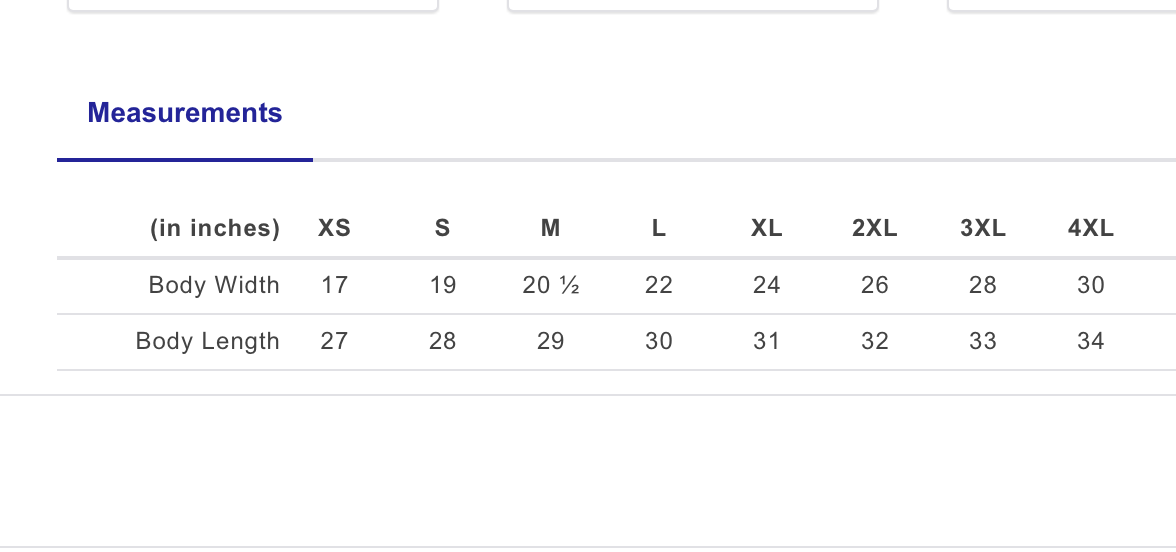Viewport: 1176px width, 552px height.
Task: Click the M size column header
Action: pyautogui.click(x=550, y=229)
